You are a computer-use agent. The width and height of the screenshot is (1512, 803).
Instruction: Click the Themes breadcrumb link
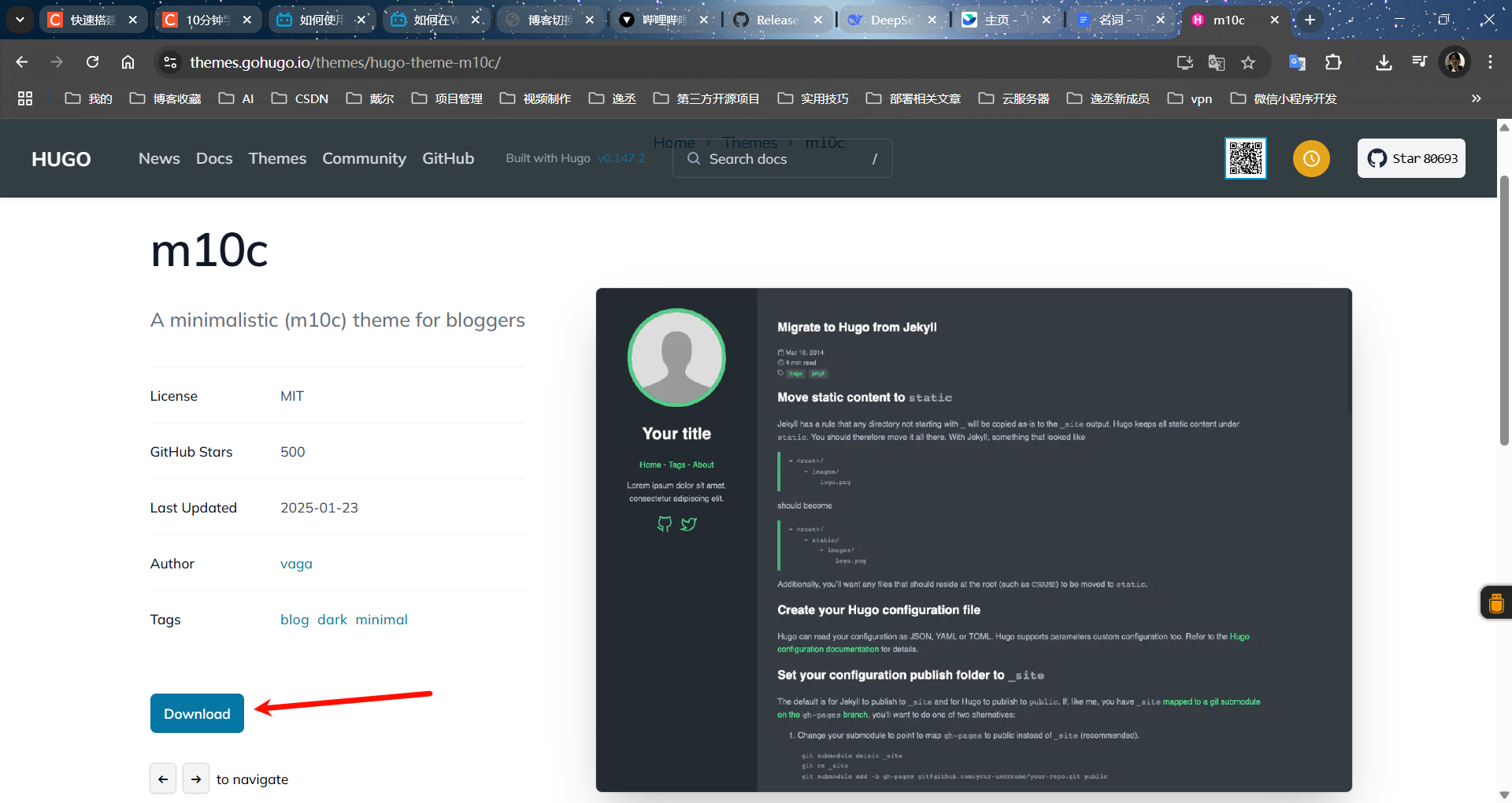click(x=750, y=142)
